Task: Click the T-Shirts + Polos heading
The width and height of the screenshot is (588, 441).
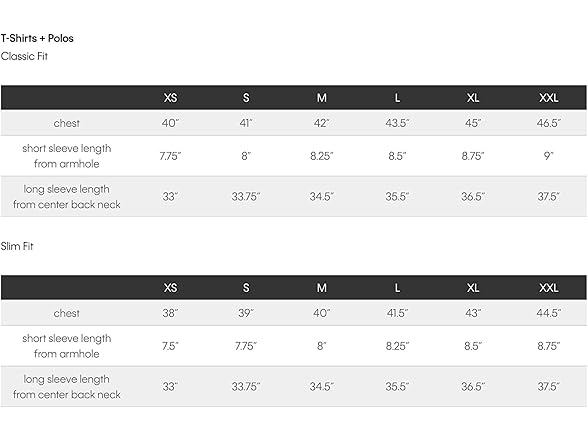Action: click(x=37, y=38)
